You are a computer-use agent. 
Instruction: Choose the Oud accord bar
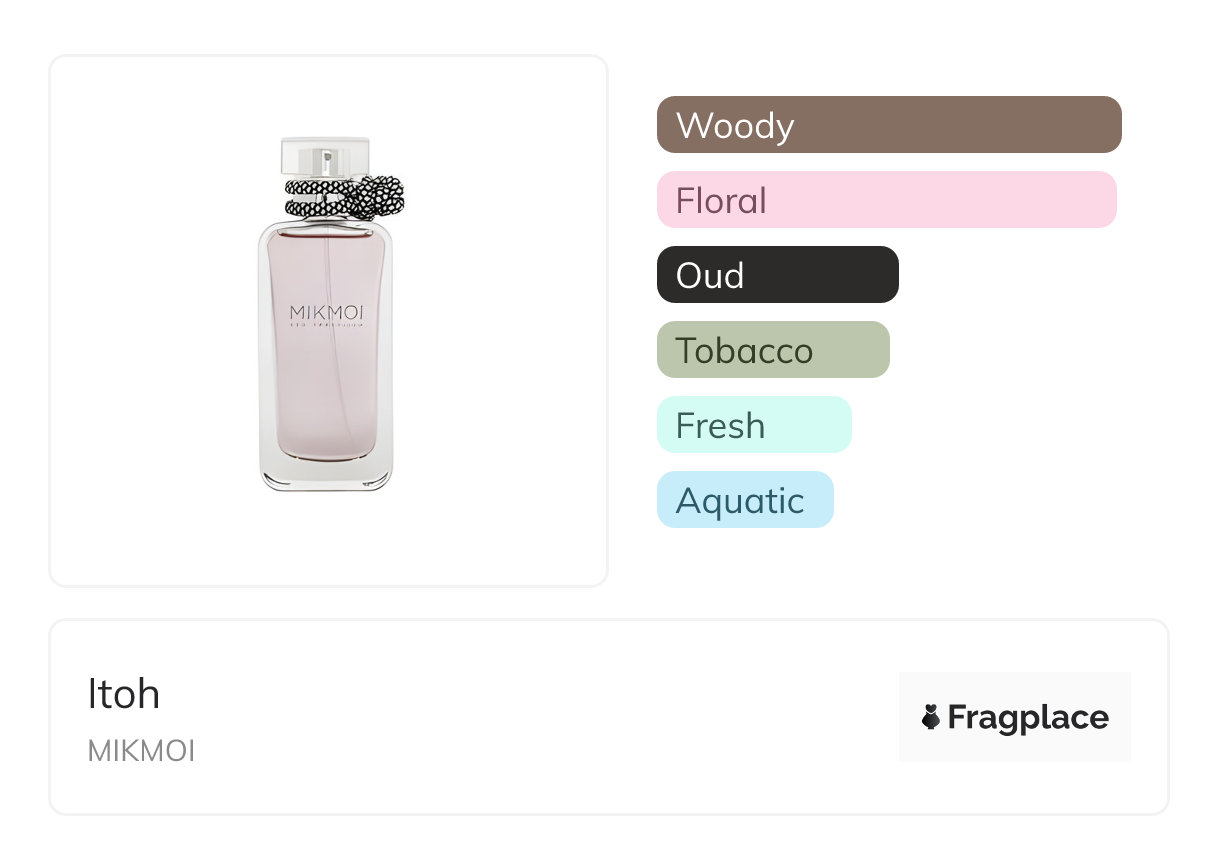click(777, 275)
